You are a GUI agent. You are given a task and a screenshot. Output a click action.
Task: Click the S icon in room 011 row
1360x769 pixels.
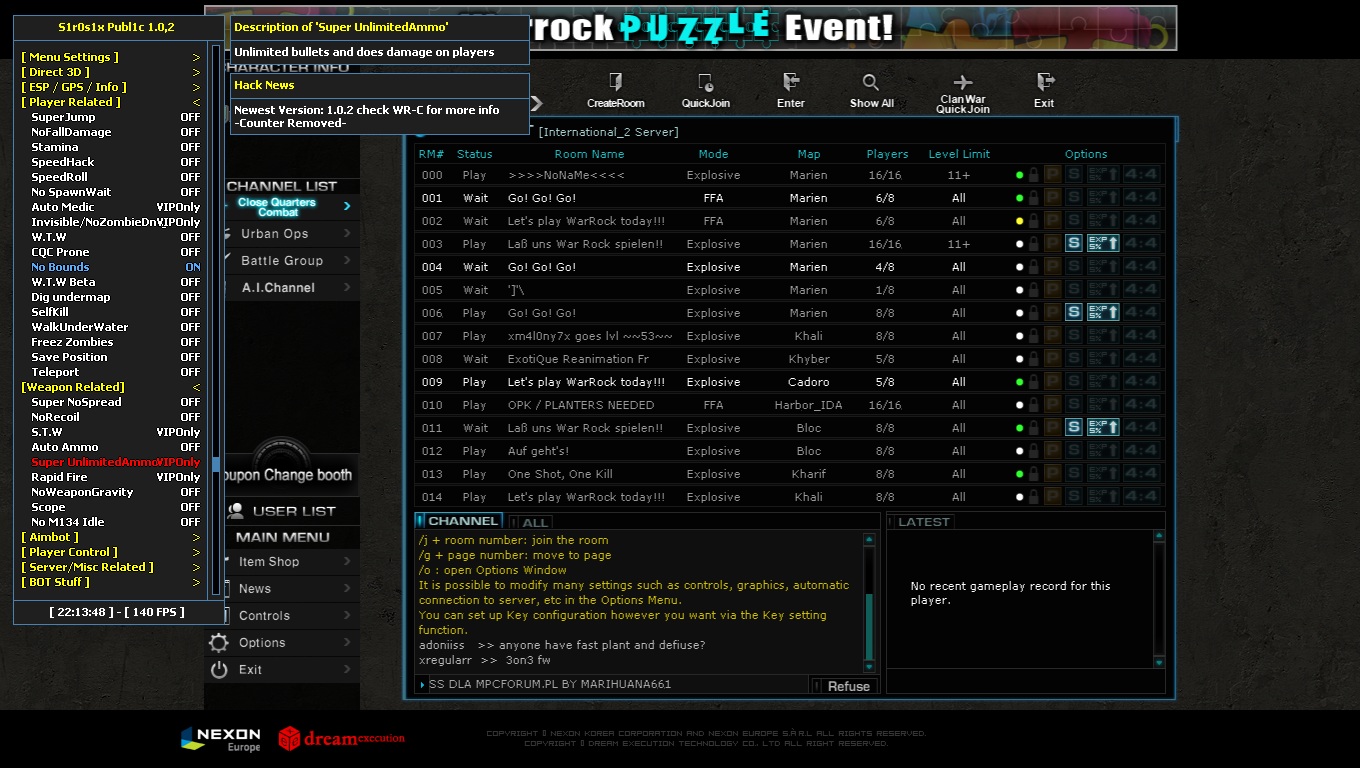click(1074, 427)
